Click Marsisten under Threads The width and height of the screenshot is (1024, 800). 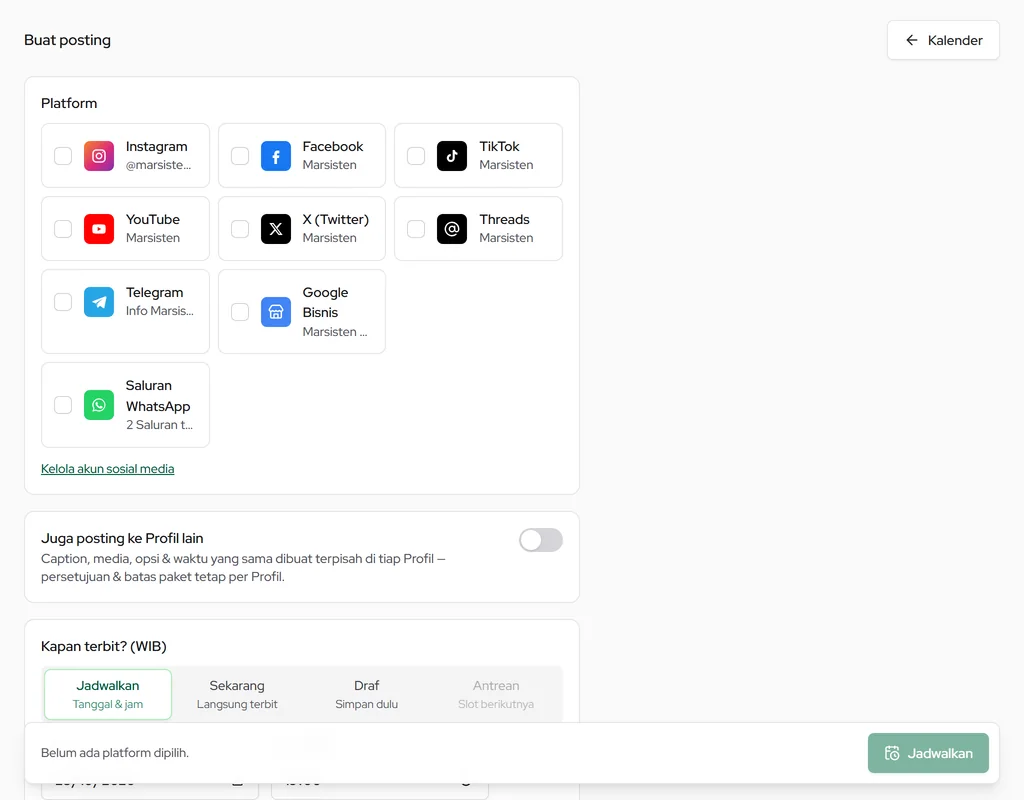tap(506, 238)
